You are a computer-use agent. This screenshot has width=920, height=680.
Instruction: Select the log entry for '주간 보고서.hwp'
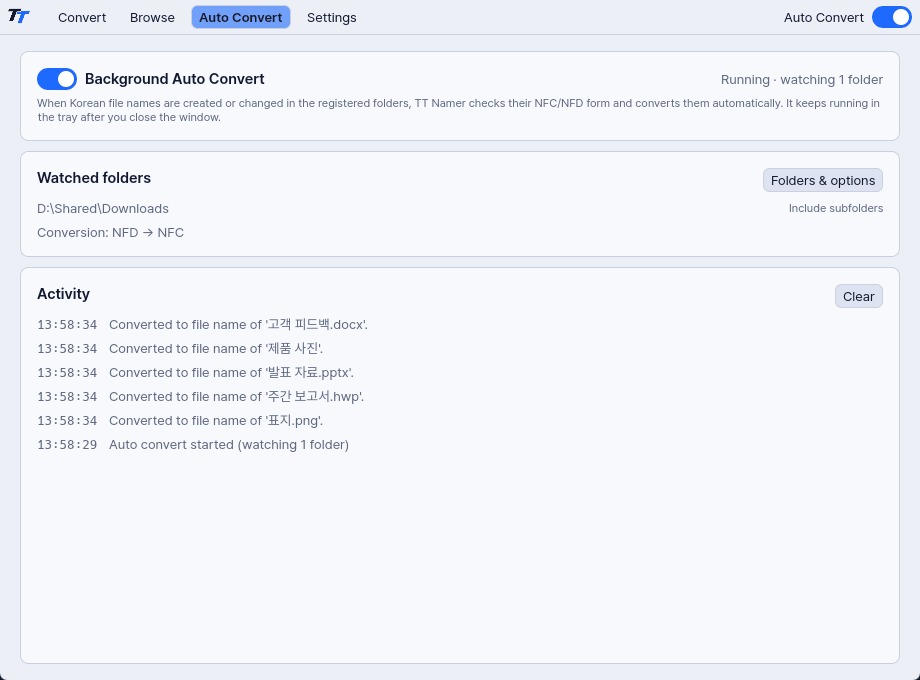[201, 397]
